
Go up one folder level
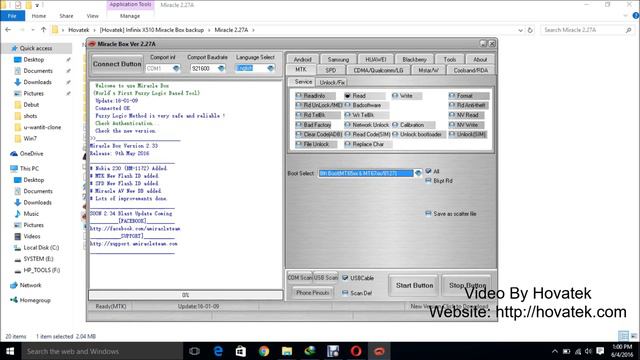point(44,30)
